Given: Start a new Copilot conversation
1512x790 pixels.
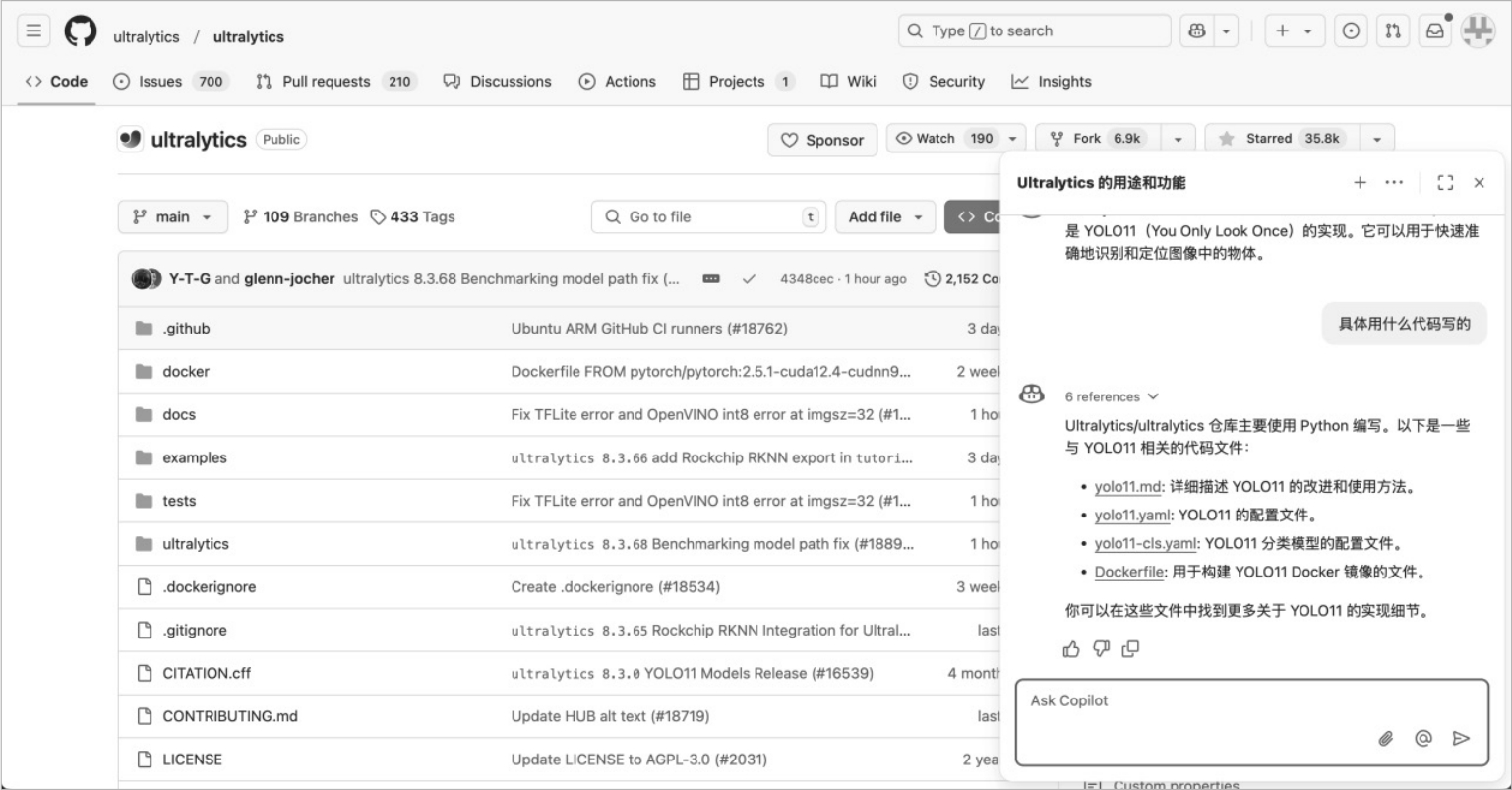Looking at the screenshot, I should tap(1360, 182).
